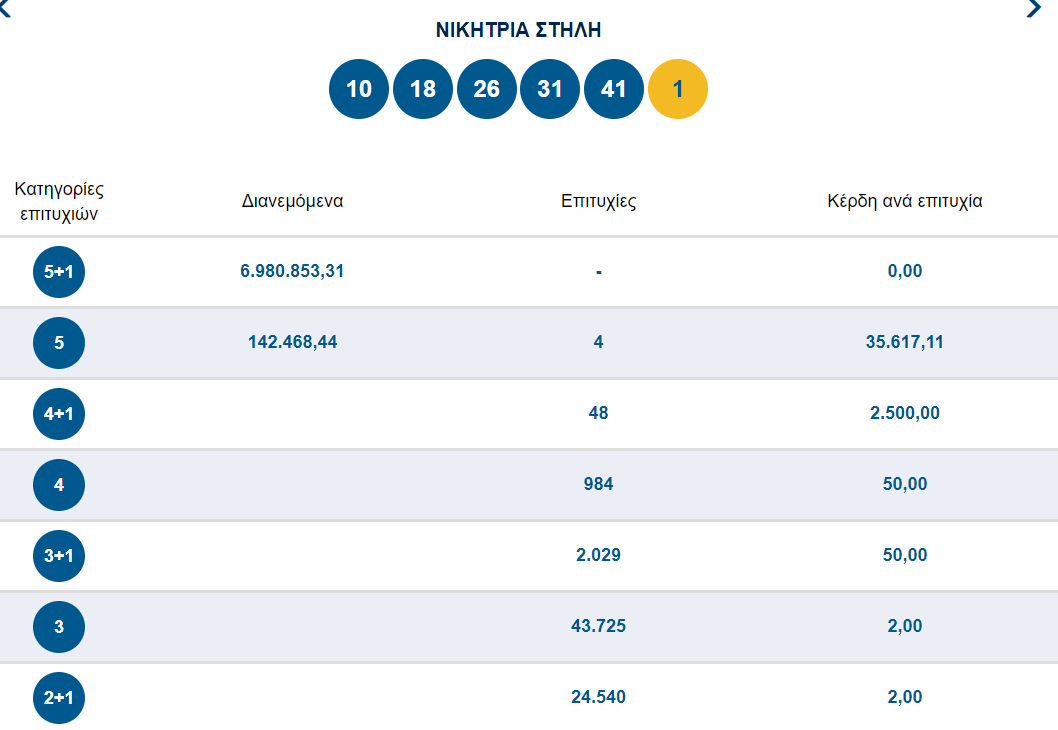Click winning number ball 41
The image size is (1058, 730).
pyautogui.click(x=613, y=89)
